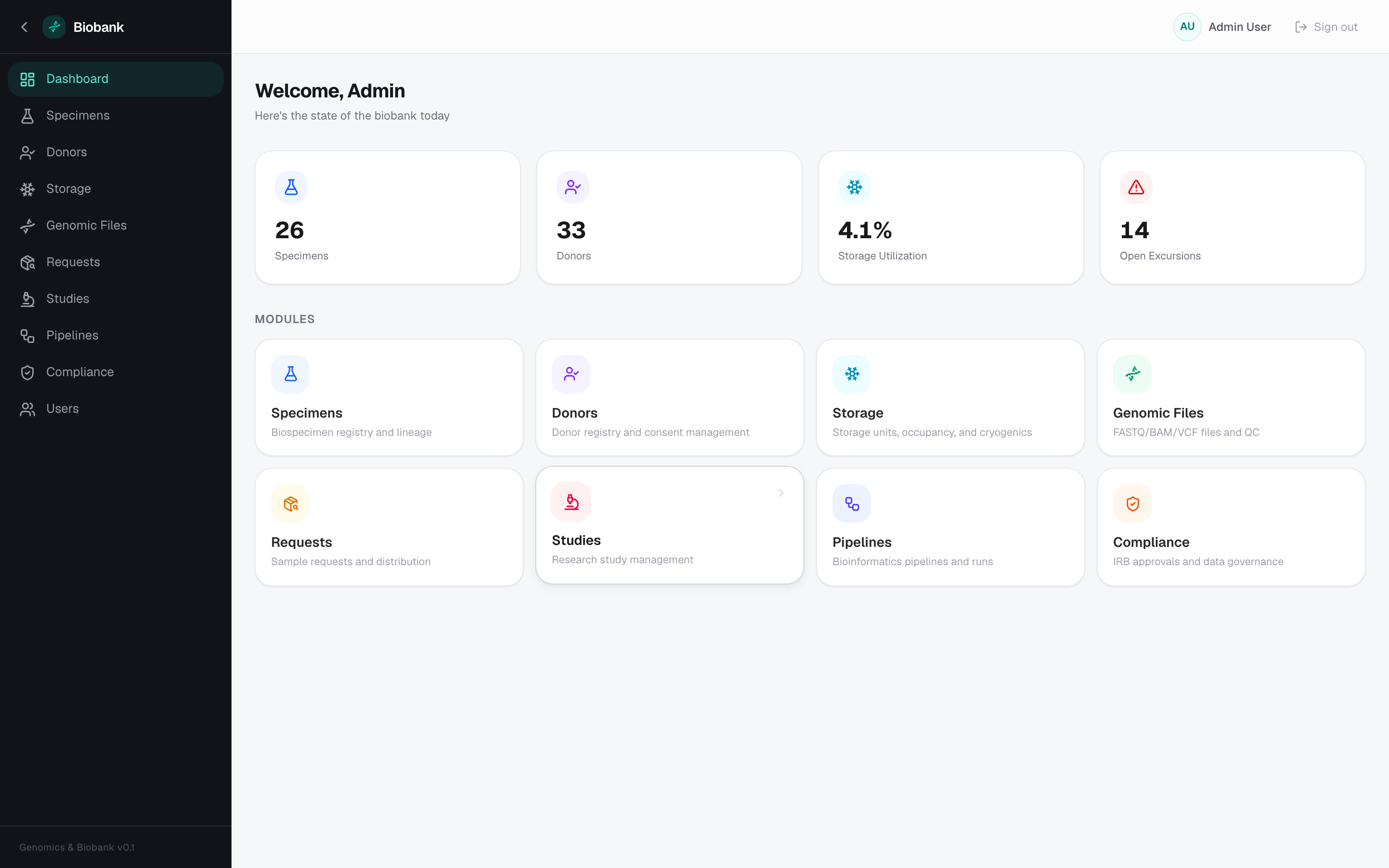This screenshot has width=1389, height=868.
Task: Click the Users people icon in sidebar
Action: click(x=27, y=409)
